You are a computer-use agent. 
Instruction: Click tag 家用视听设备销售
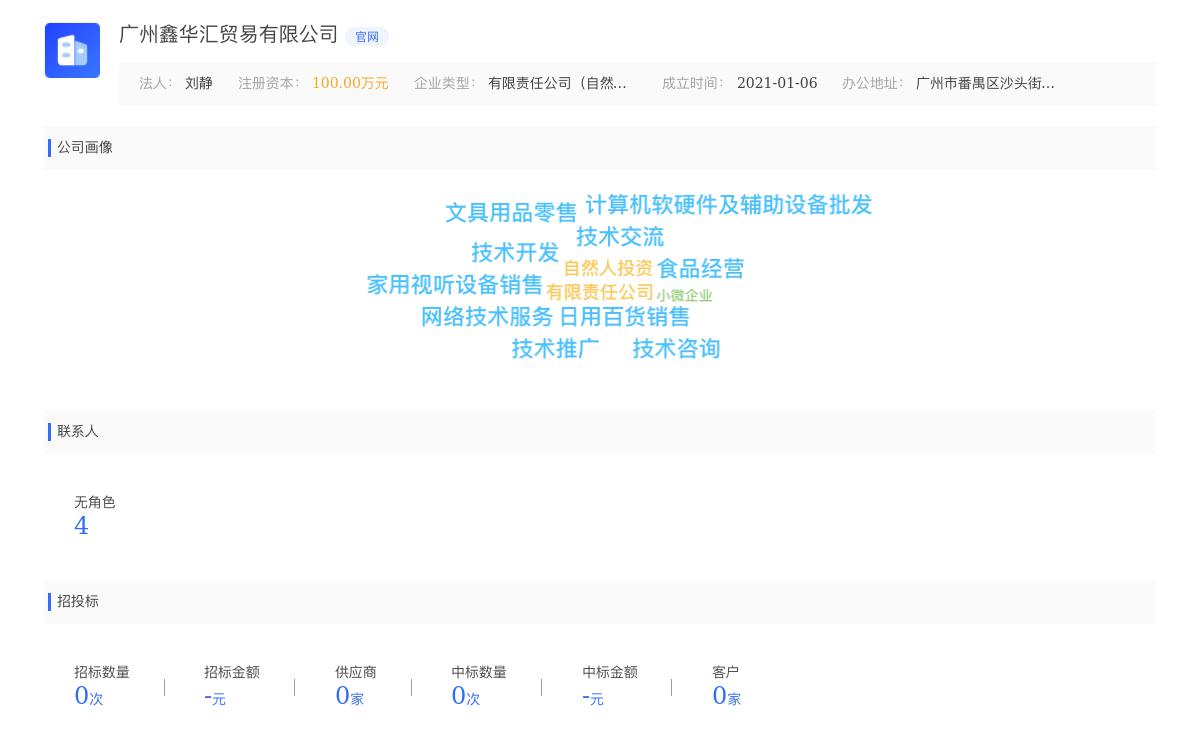pos(455,285)
